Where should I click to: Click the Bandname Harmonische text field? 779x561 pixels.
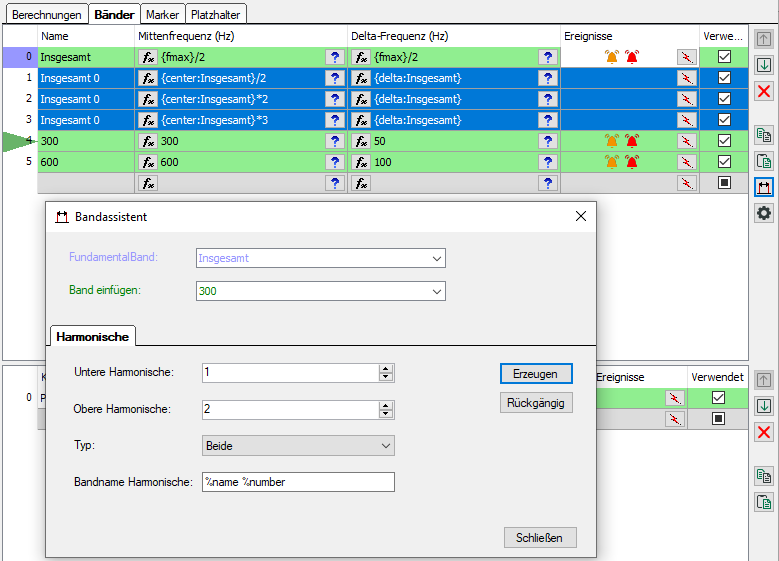[298, 482]
